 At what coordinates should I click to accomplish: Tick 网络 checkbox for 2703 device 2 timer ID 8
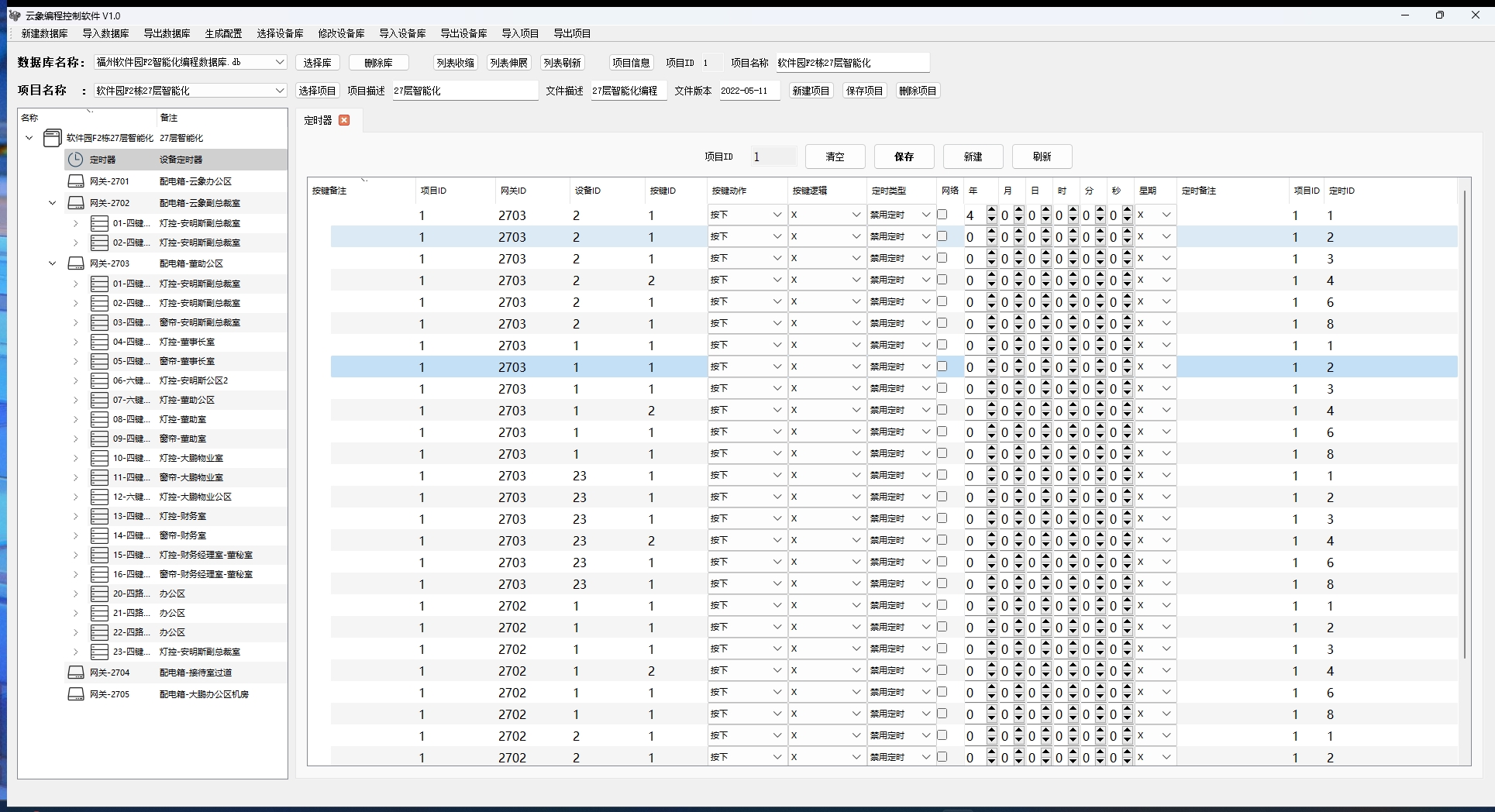[x=942, y=323]
